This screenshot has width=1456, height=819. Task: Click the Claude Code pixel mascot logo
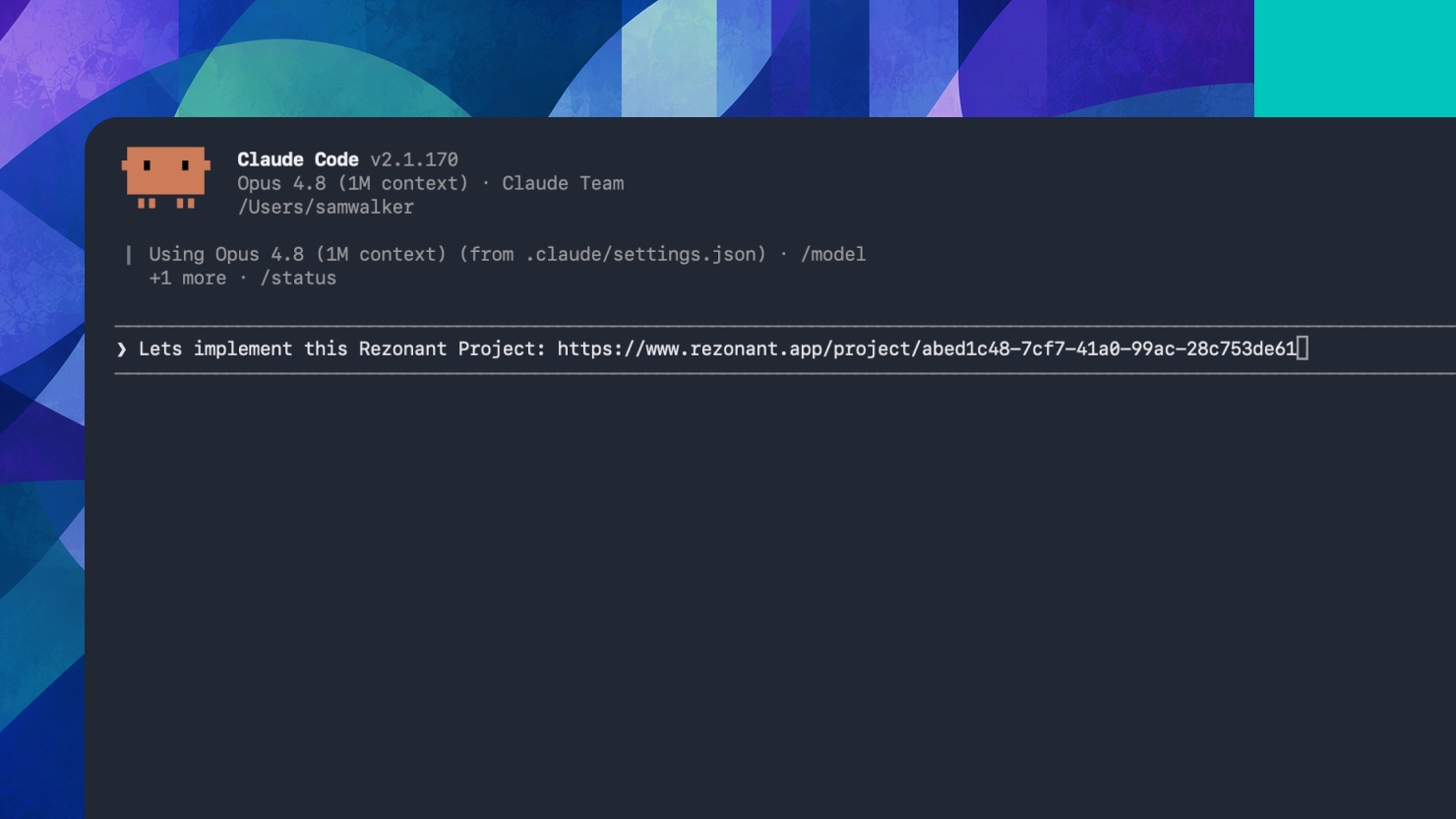(165, 178)
